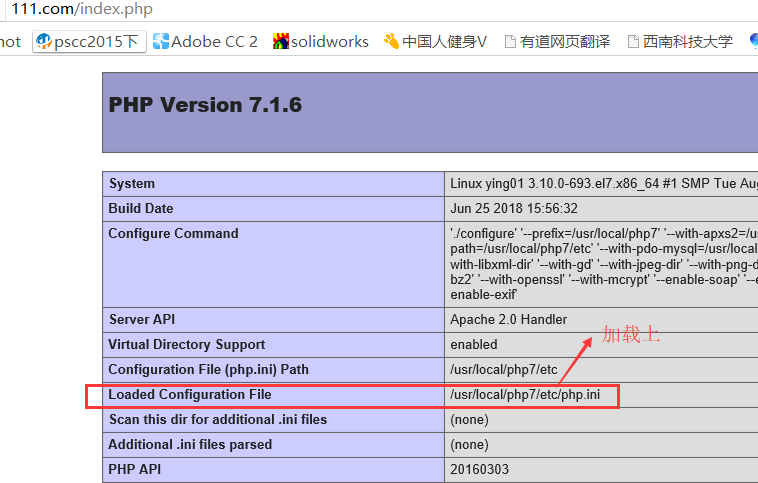Select the Build Date label
This screenshot has height=483, width=758.
tap(141, 208)
